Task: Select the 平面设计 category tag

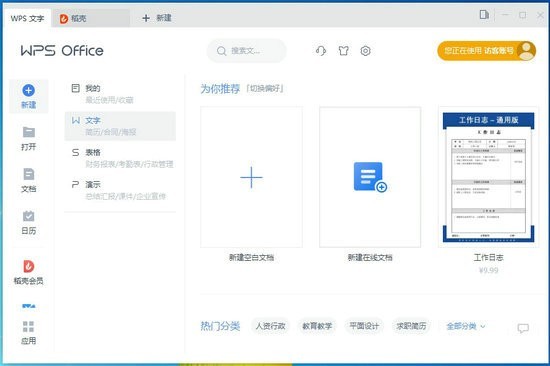Action: [364, 326]
